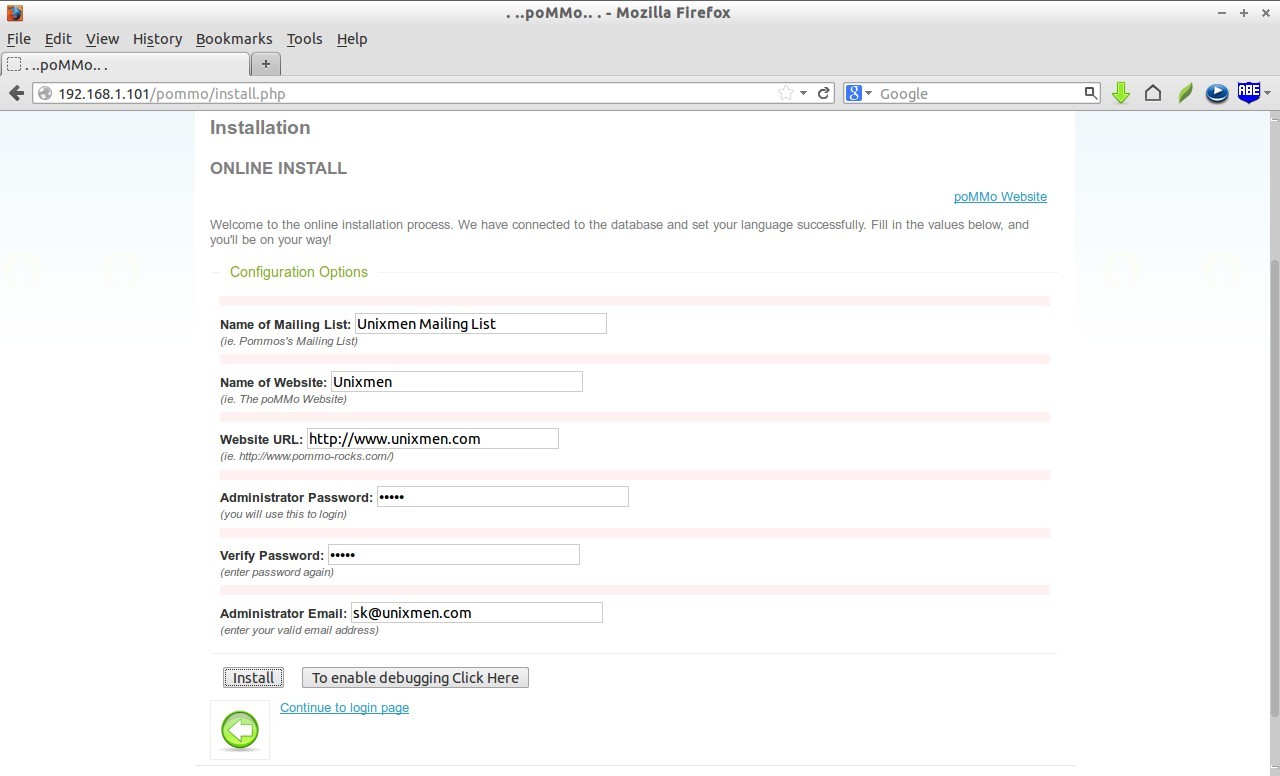
Task: Focus the Website URL field
Action: 432,438
